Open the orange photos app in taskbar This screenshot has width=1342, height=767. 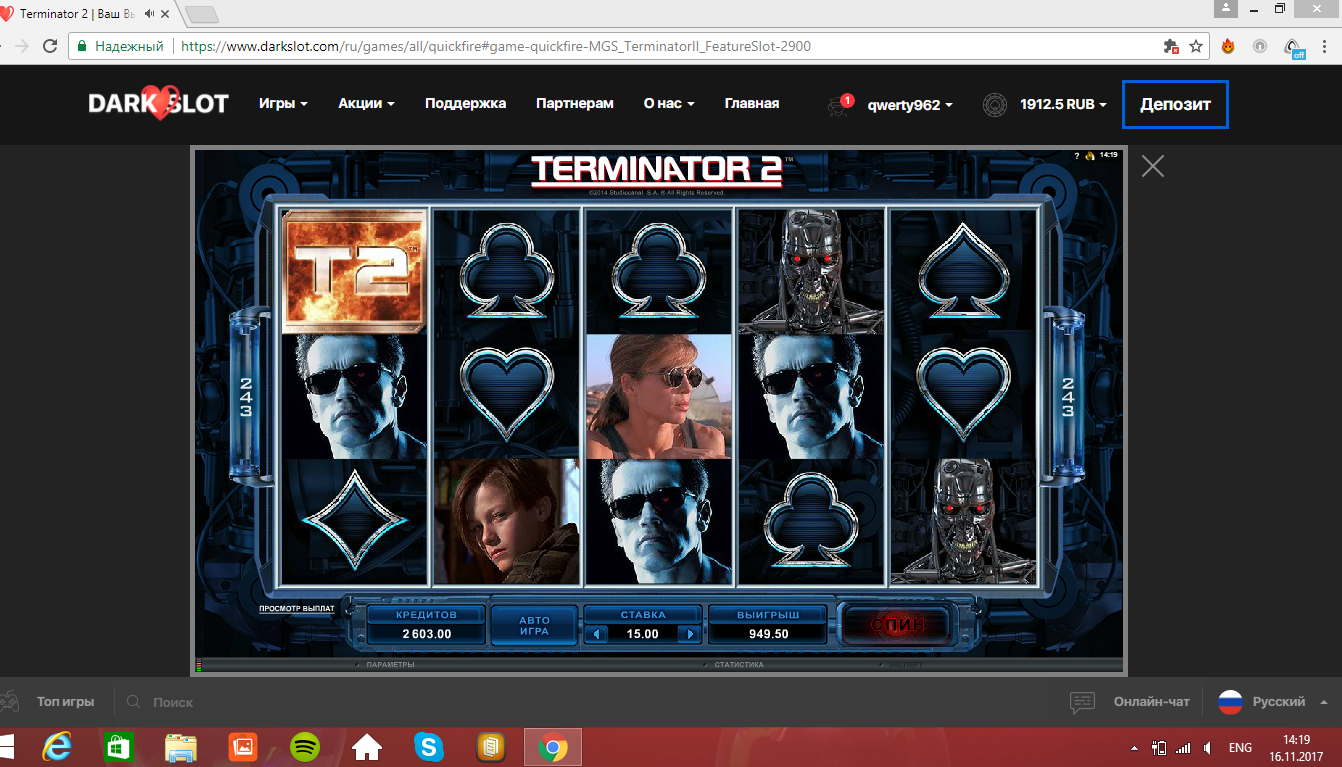242,746
